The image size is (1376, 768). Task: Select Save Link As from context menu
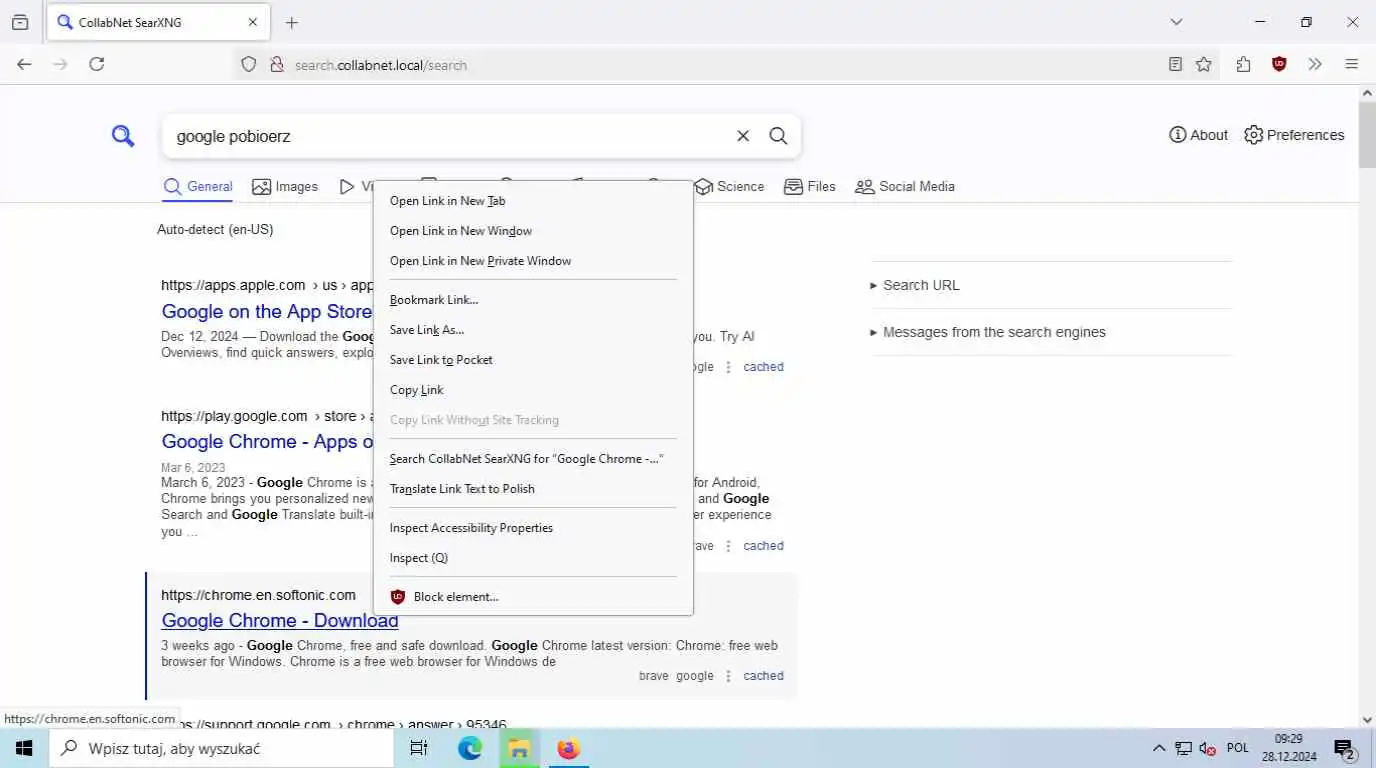coord(533,330)
